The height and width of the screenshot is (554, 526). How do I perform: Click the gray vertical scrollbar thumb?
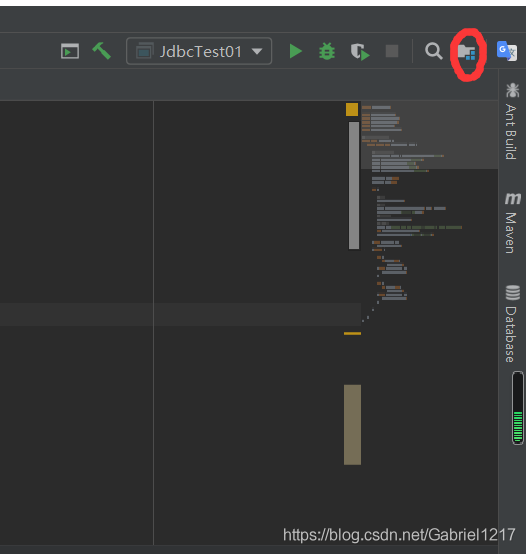pos(354,185)
